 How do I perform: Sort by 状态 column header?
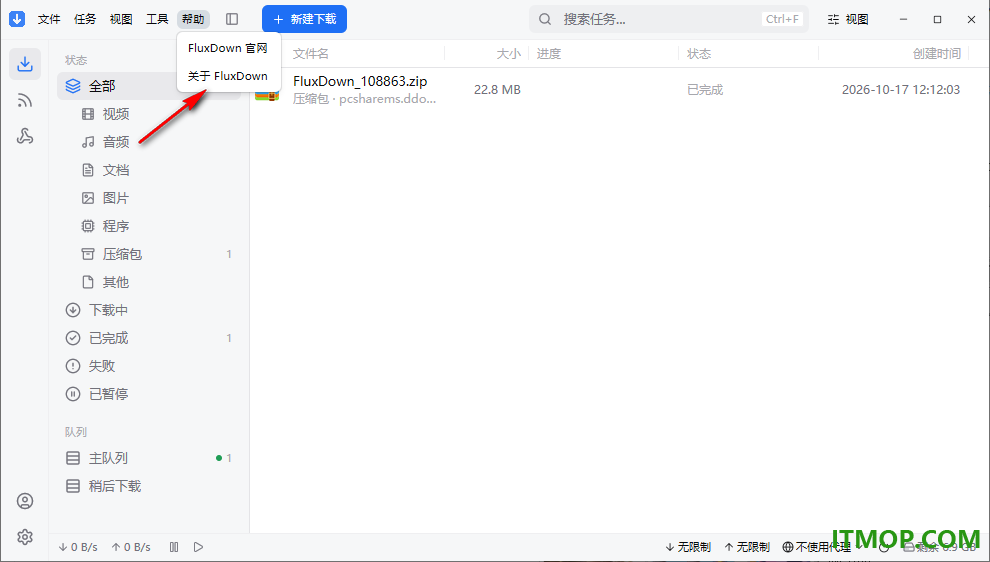click(x=699, y=54)
